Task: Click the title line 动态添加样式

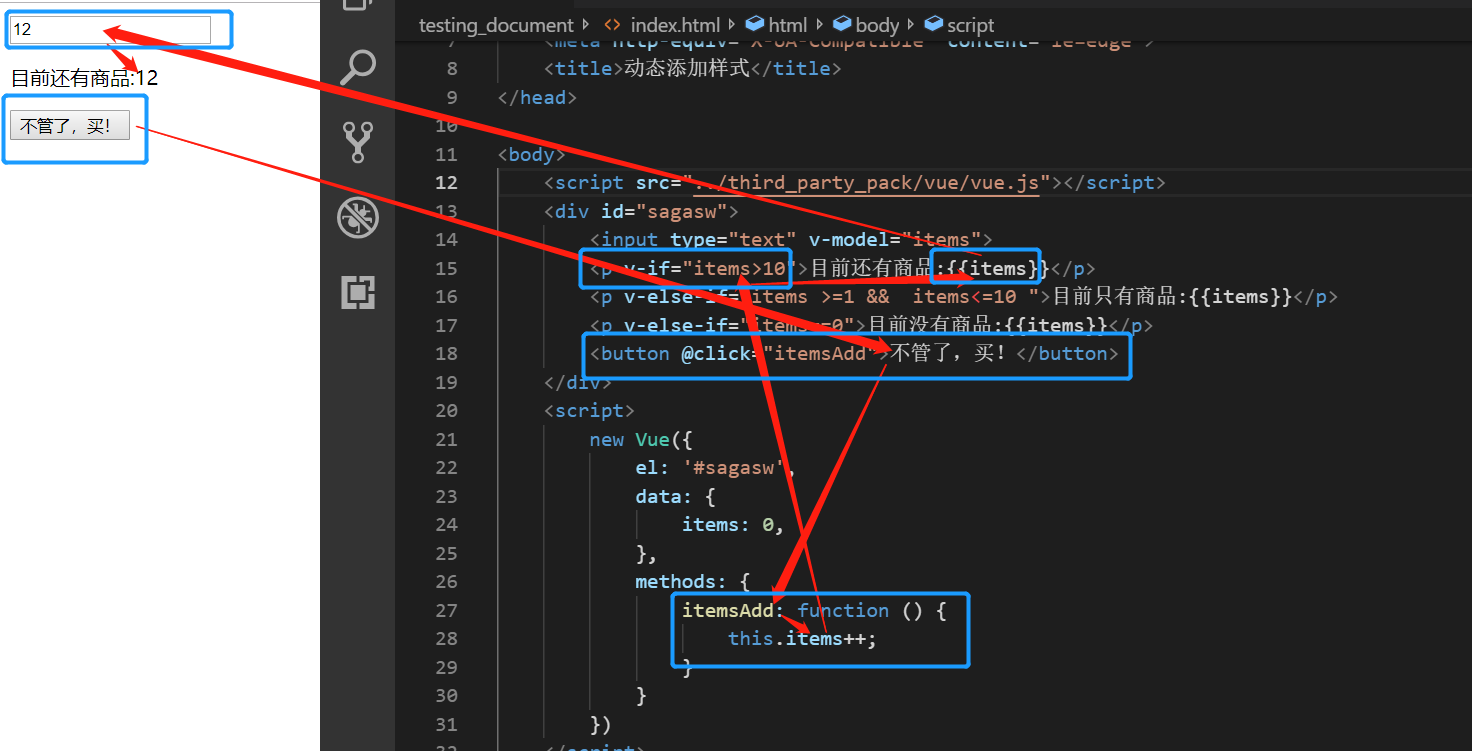Action: pos(693,68)
